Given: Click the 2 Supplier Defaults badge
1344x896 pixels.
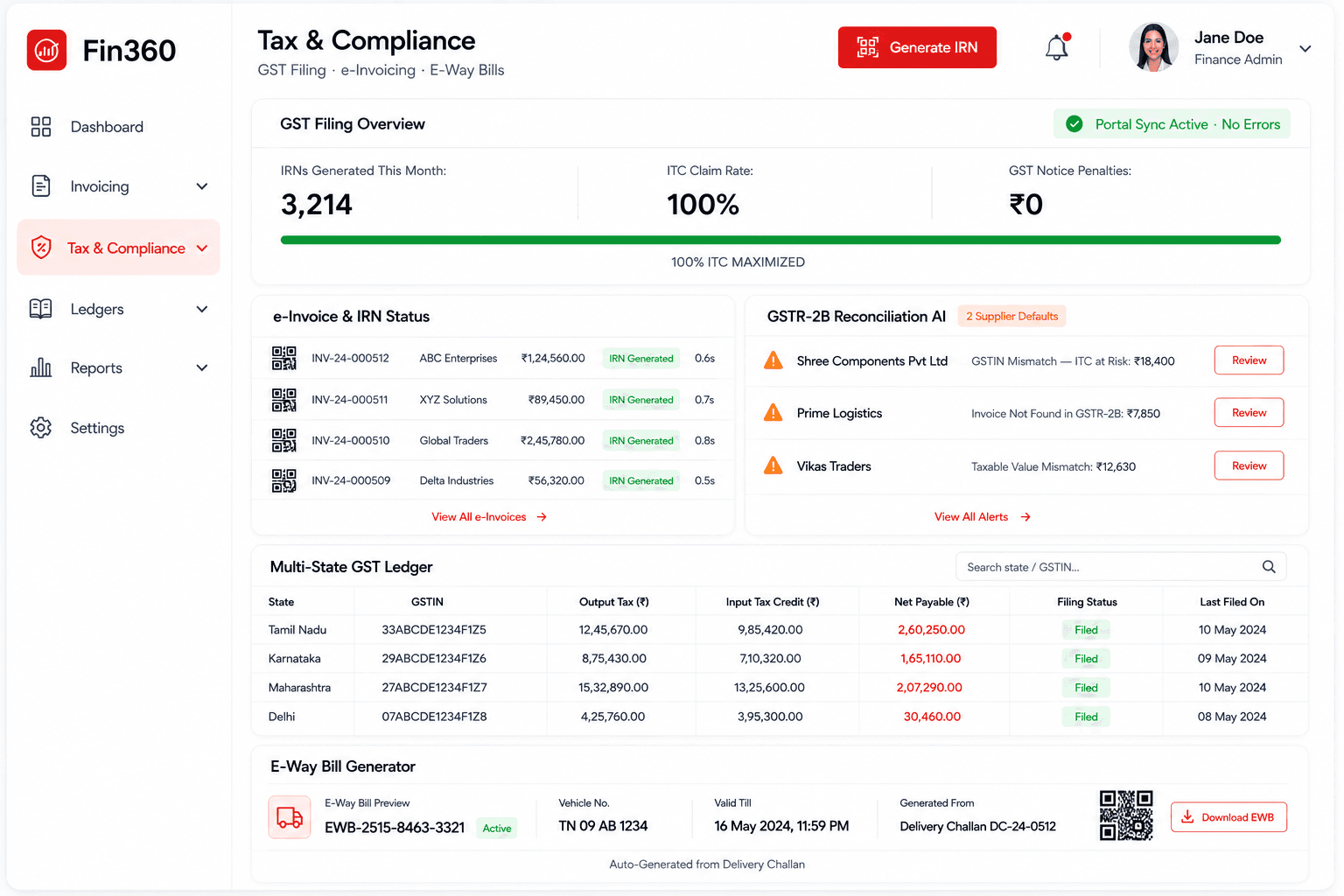Looking at the screenshot, I should point(1011,316).
